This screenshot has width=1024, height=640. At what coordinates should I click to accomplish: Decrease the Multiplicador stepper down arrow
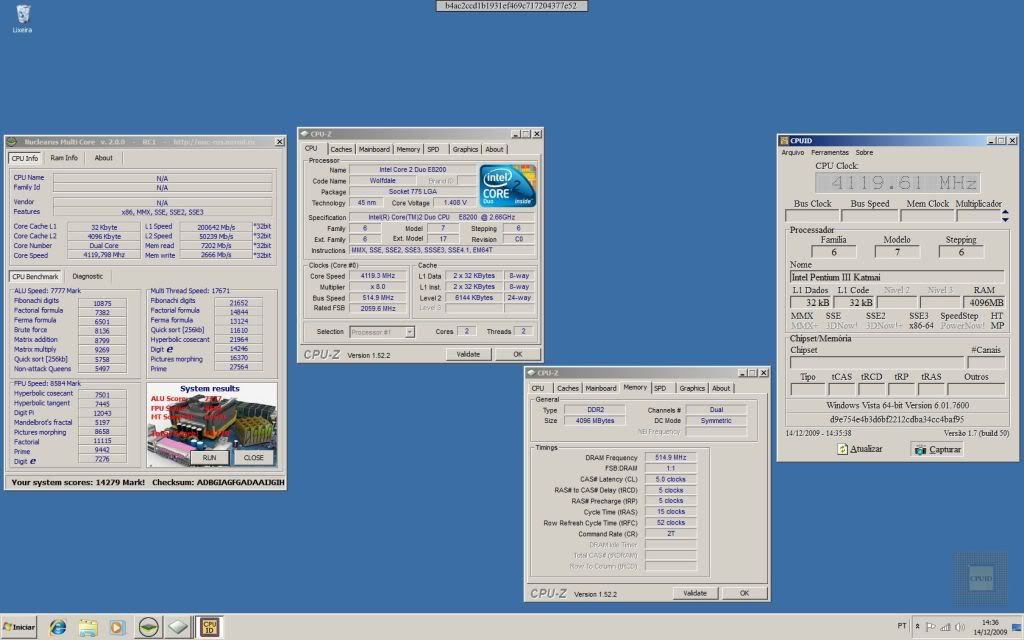(x=1005, y=219)
